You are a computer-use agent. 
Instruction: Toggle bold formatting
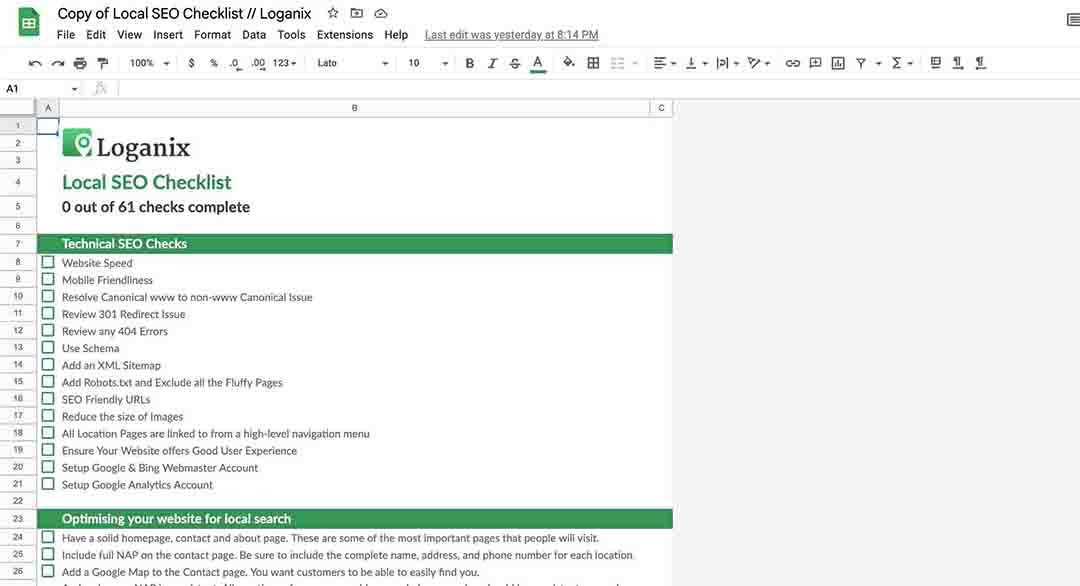469,63
